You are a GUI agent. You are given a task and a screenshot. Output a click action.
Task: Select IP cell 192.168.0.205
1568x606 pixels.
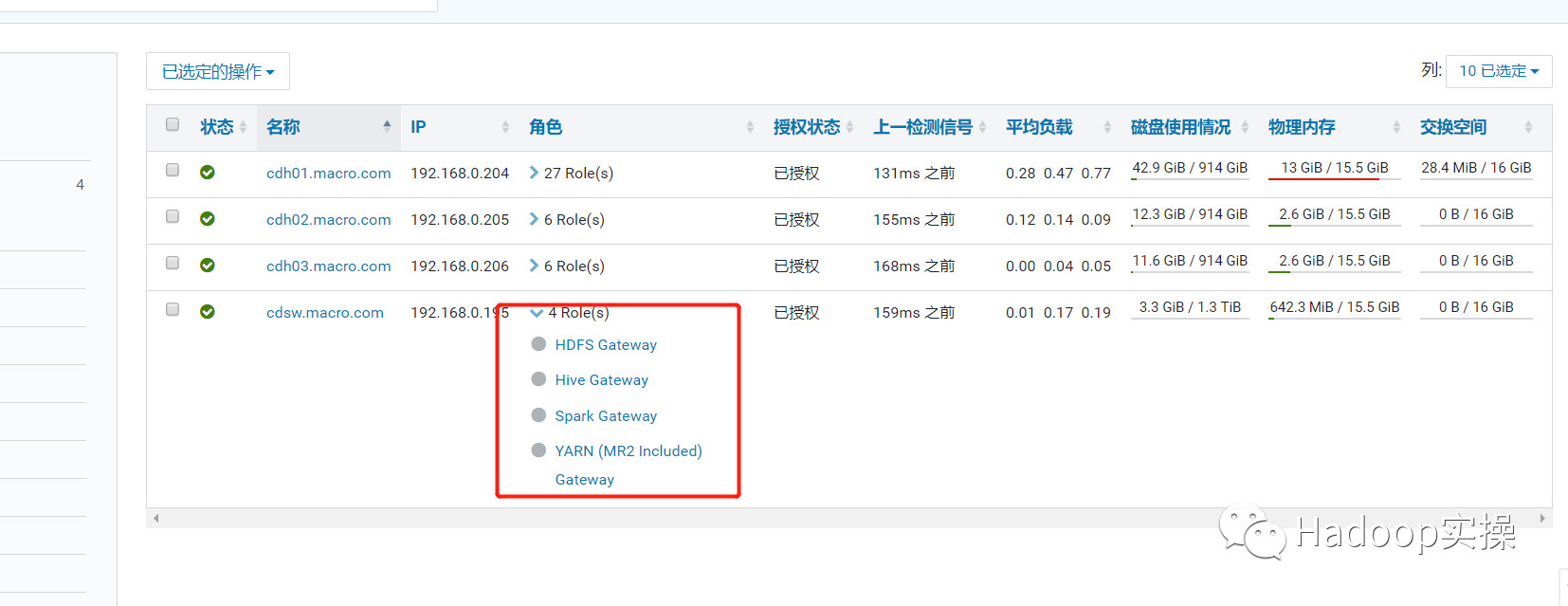point(460,219)
